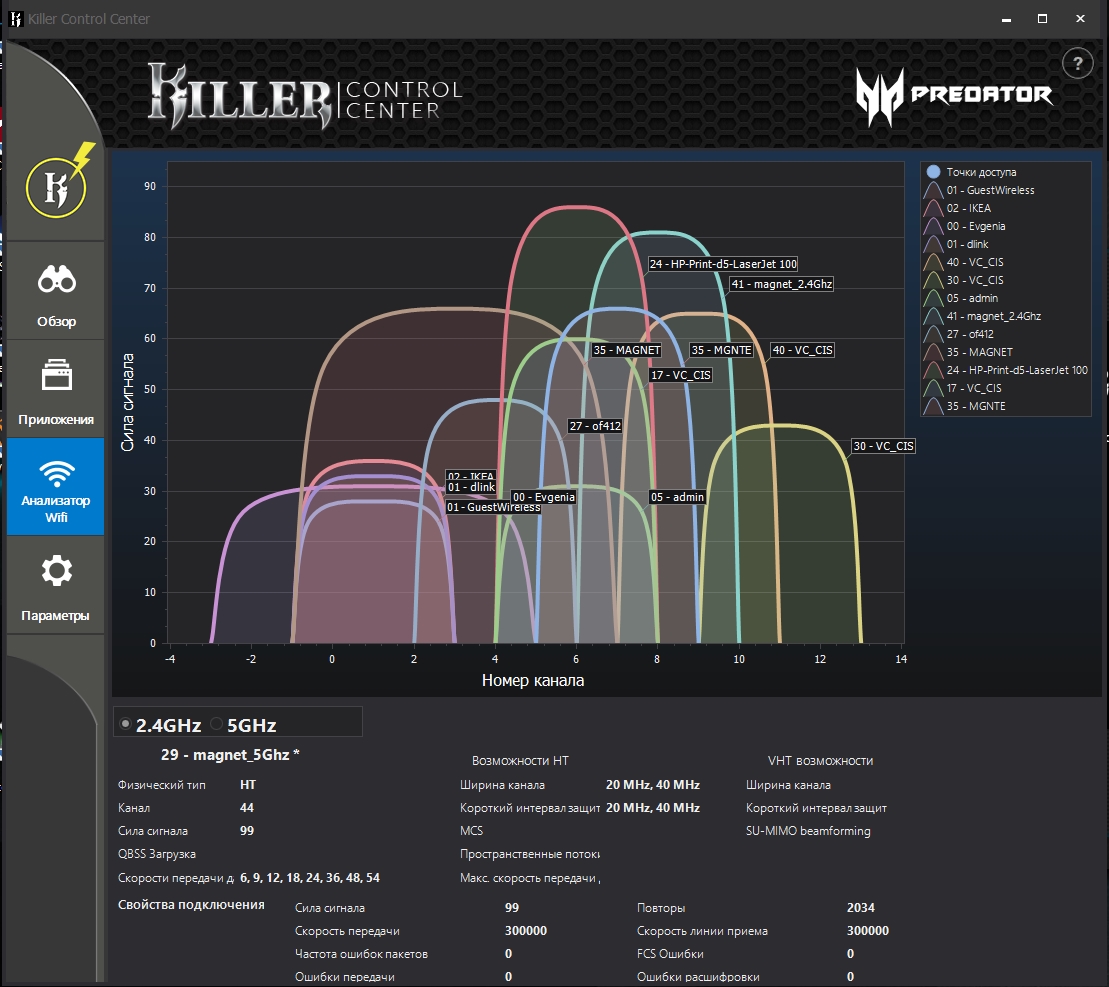Open the Обзор binoculars section

tap(56, 291)
